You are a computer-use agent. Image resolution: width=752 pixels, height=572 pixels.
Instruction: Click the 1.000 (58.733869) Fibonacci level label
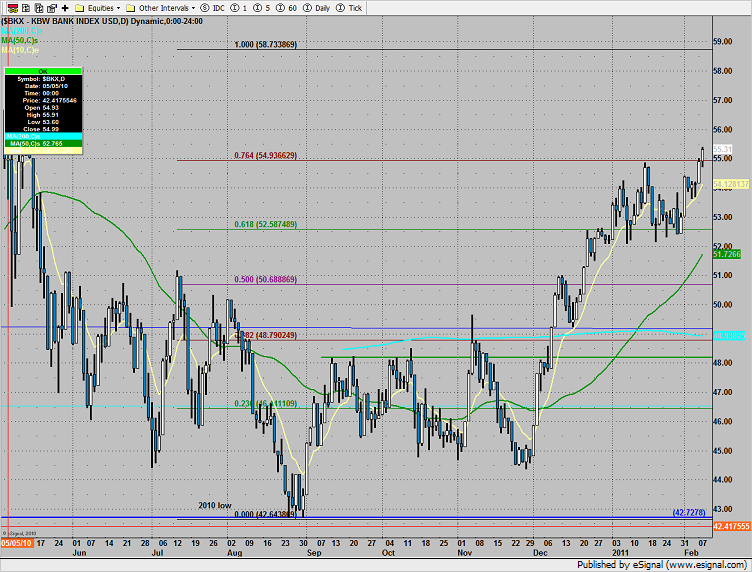265,45
